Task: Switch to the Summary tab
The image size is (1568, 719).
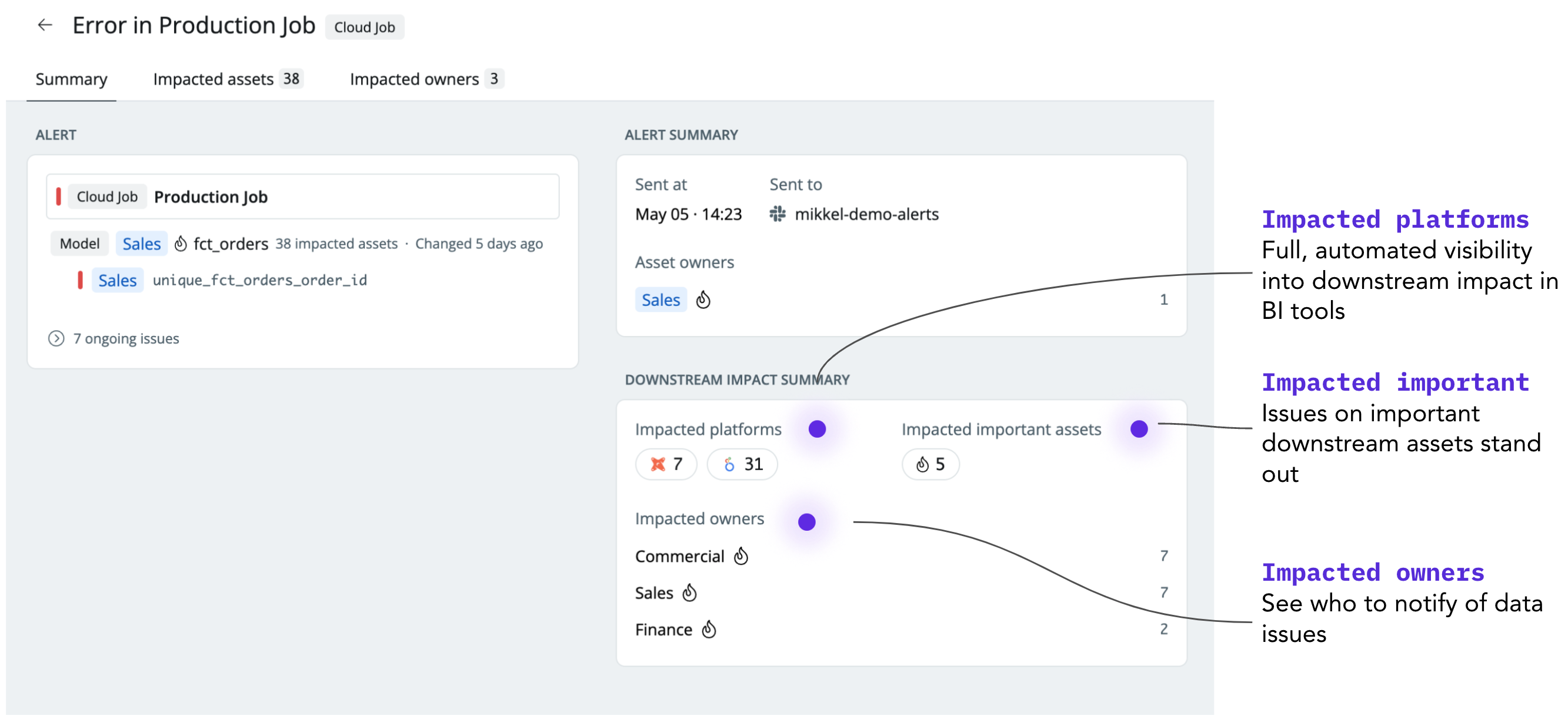Action: 71,79
